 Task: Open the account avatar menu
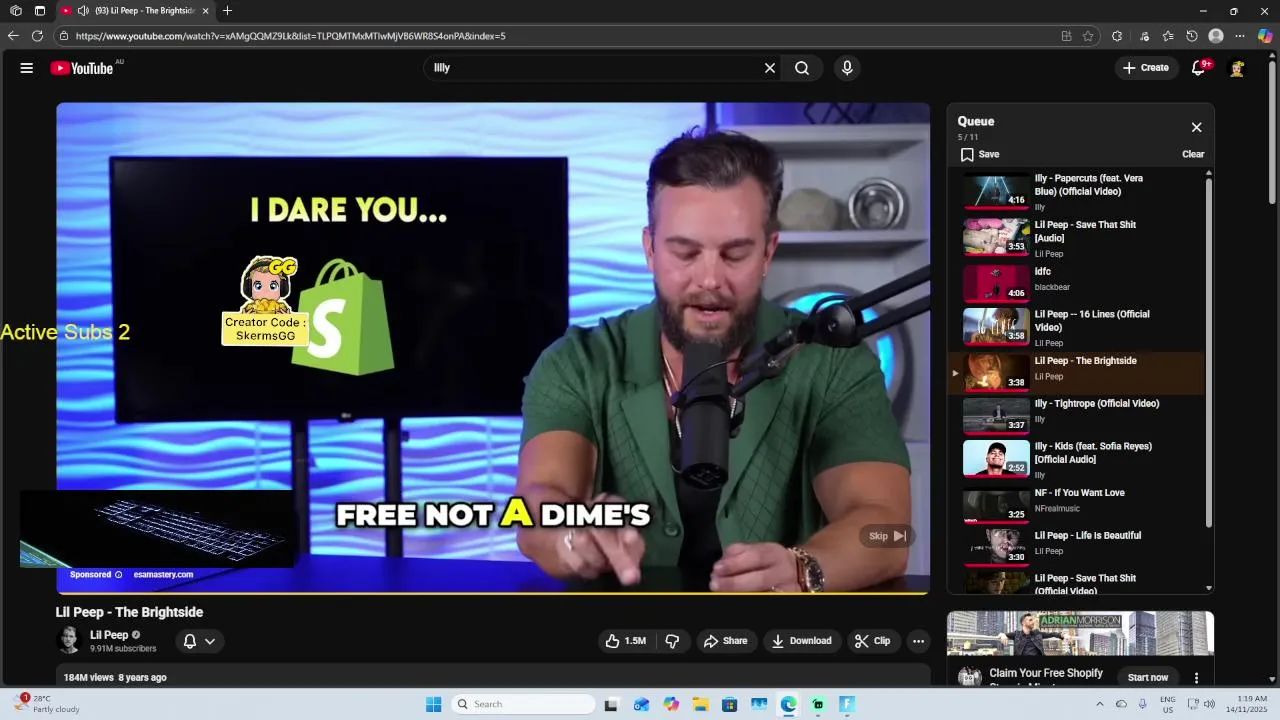tap(1237, 68)
